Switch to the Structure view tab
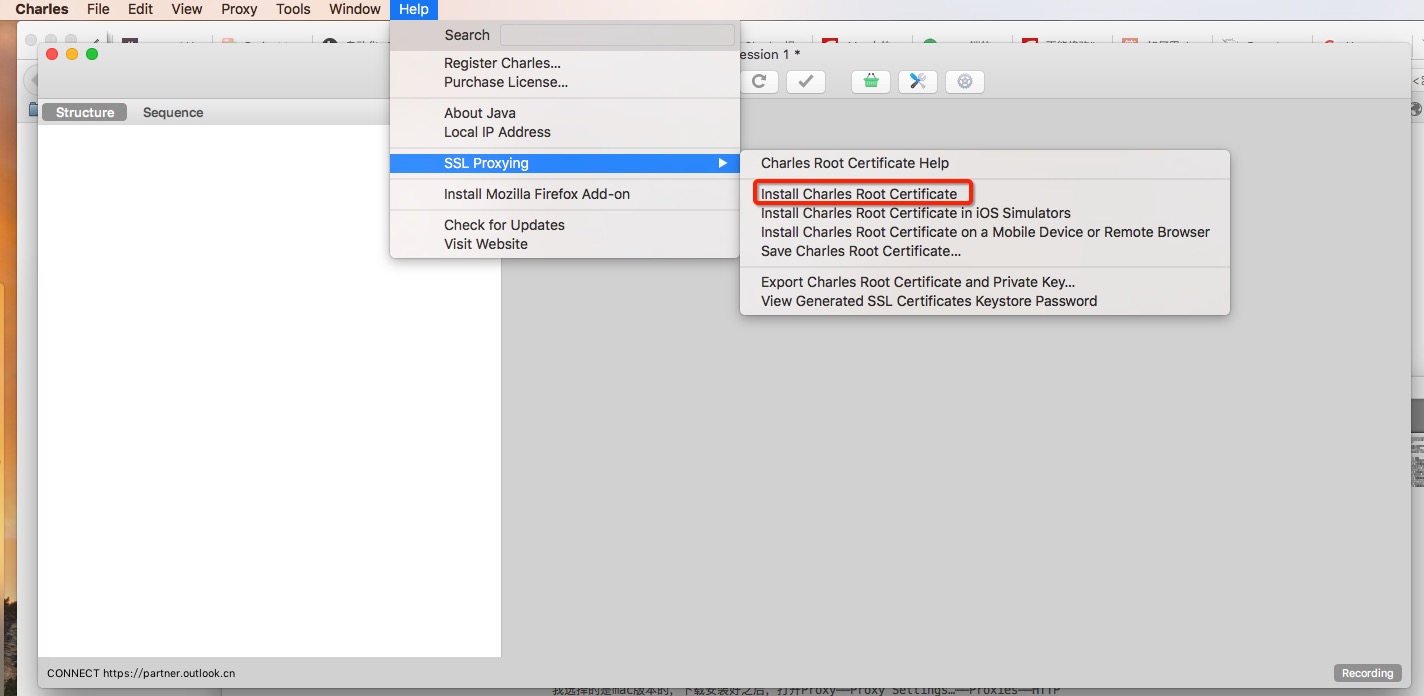Image resolution: width=1424 pixels, height=696 pixels. click(85, 112)
